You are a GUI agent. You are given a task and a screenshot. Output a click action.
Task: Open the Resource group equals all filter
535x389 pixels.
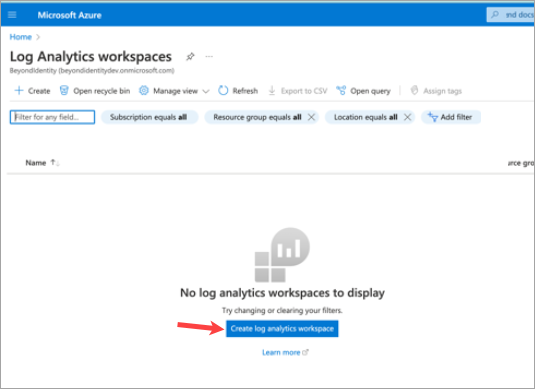pyautogui.click(x=257, y=117)
